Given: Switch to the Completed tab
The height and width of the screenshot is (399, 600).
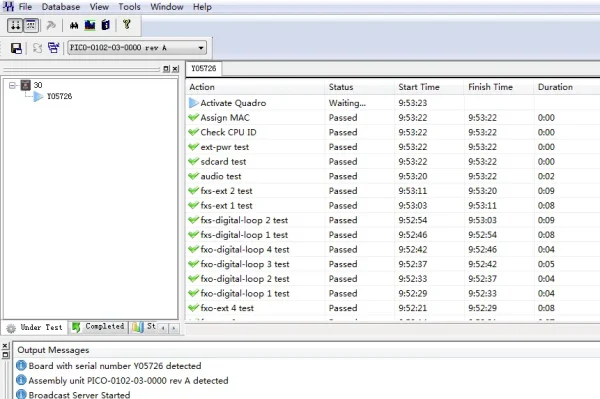Looking at the screenshot, I should 99,327.
